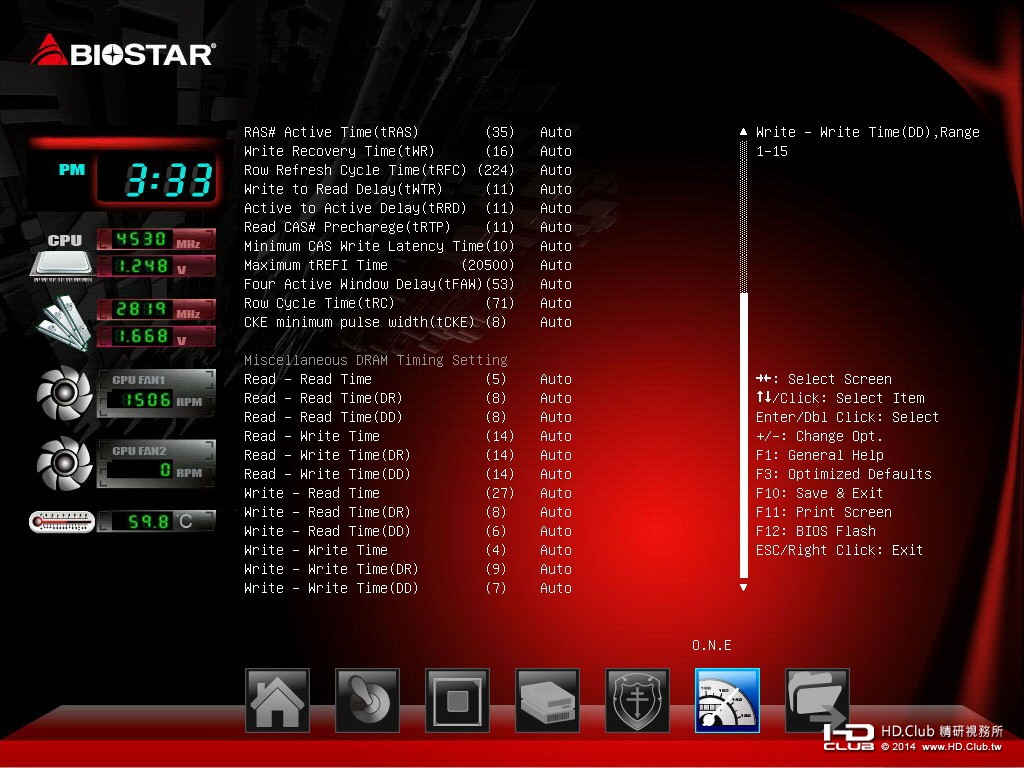Open Auto option for Write Recovery Time(tWR)
The image size is (1024, 768).
[556, 151]
